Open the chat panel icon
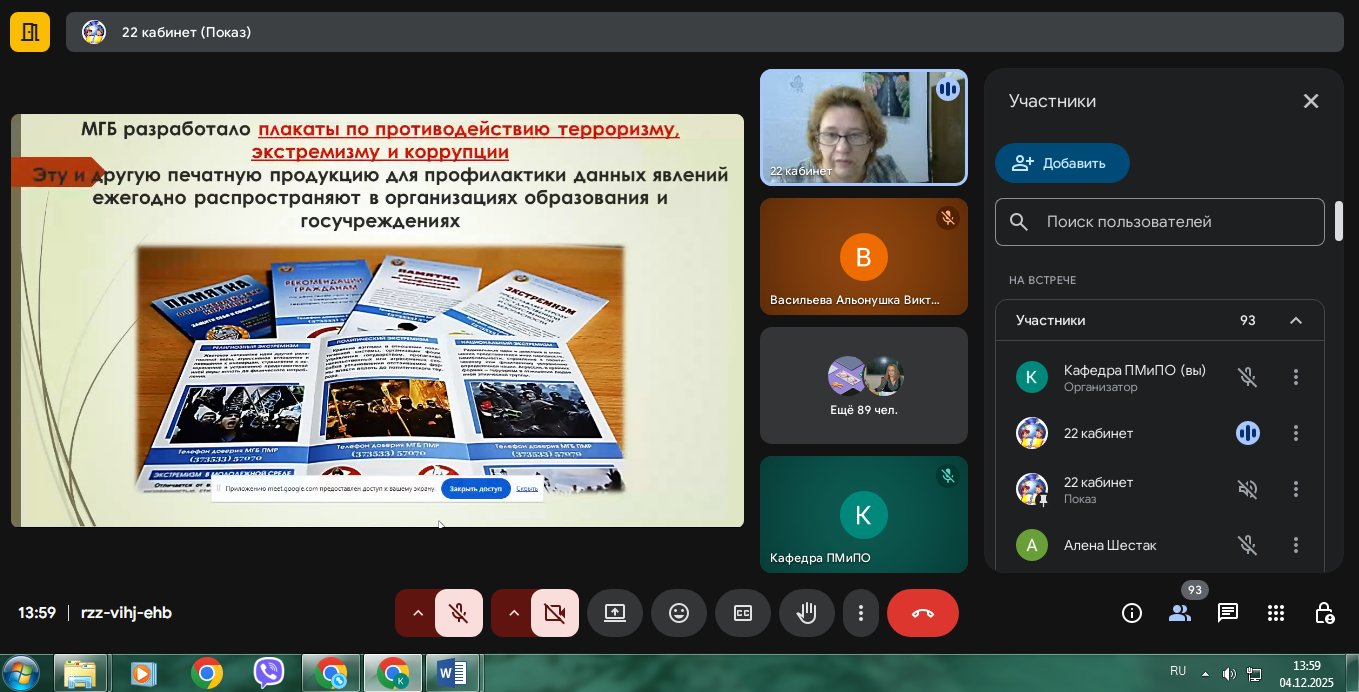This screenshot has width=1359, height=692. point(1228,613)
